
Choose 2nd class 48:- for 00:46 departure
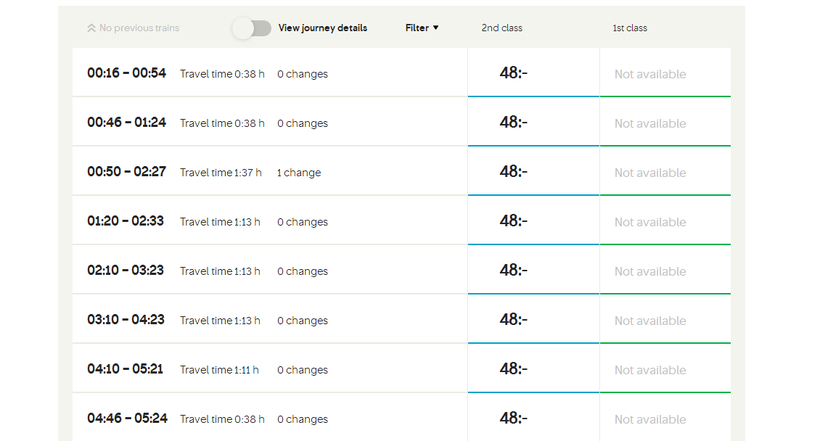[514, 122]
